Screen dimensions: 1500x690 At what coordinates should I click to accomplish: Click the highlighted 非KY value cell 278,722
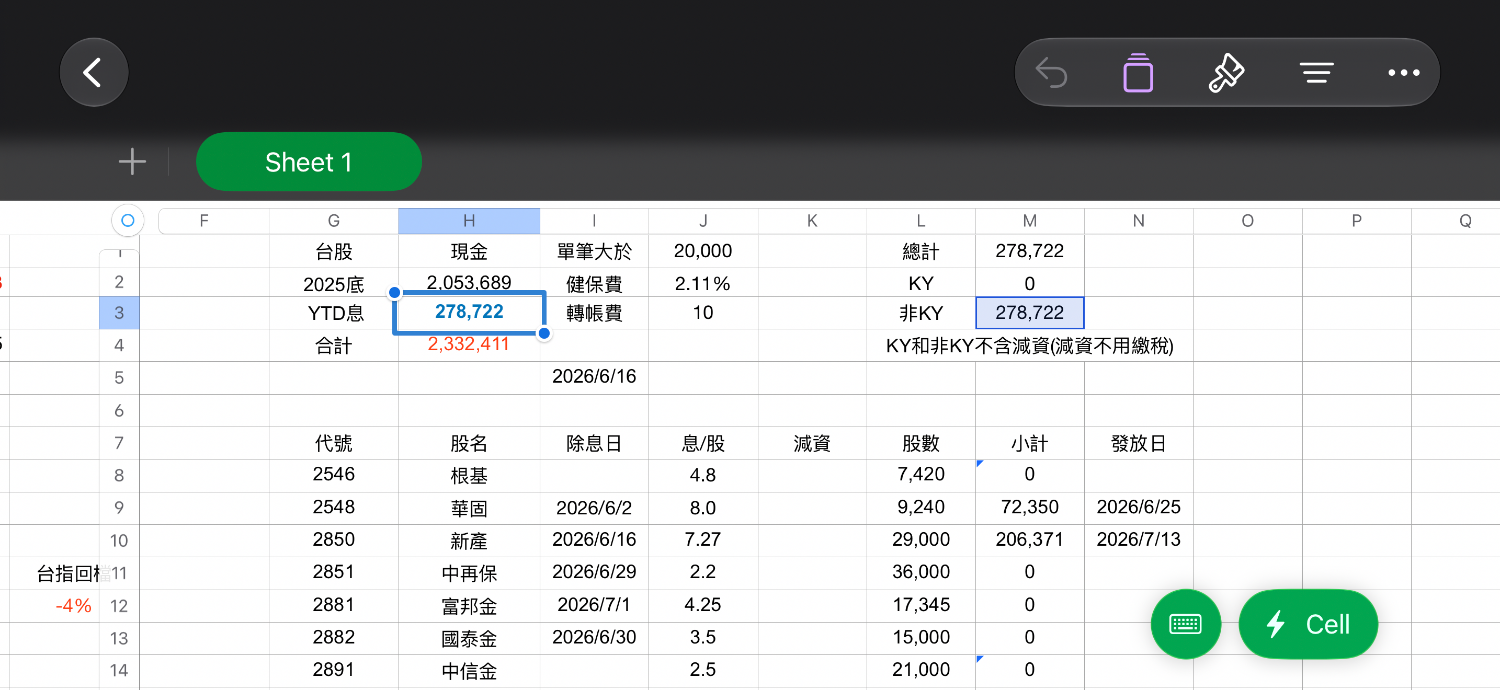coord(1030,313)
